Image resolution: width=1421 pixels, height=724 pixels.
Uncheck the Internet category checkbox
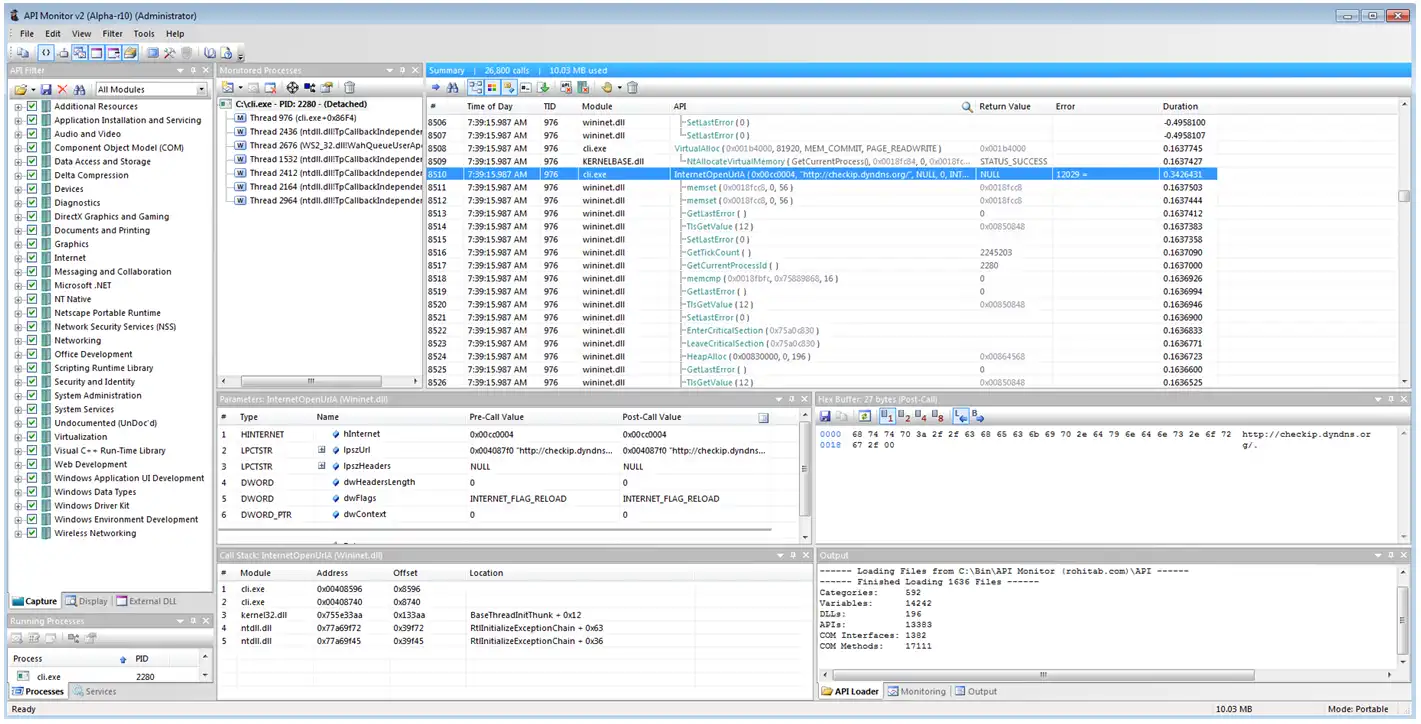[x=32, y=258]
